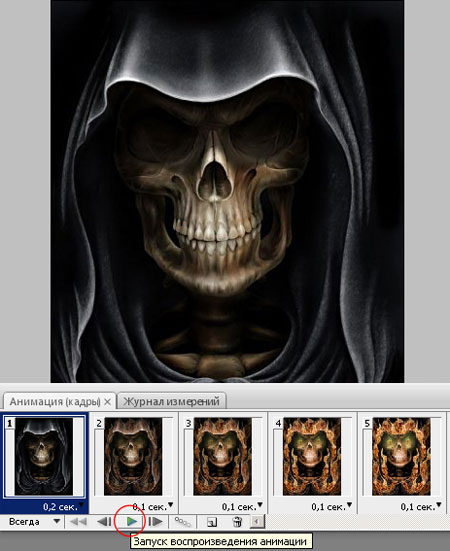Open frame 5 delay dropdown 0,1 сек.
450x551 pixels.
pyautogui.click(x=421, y=507)
